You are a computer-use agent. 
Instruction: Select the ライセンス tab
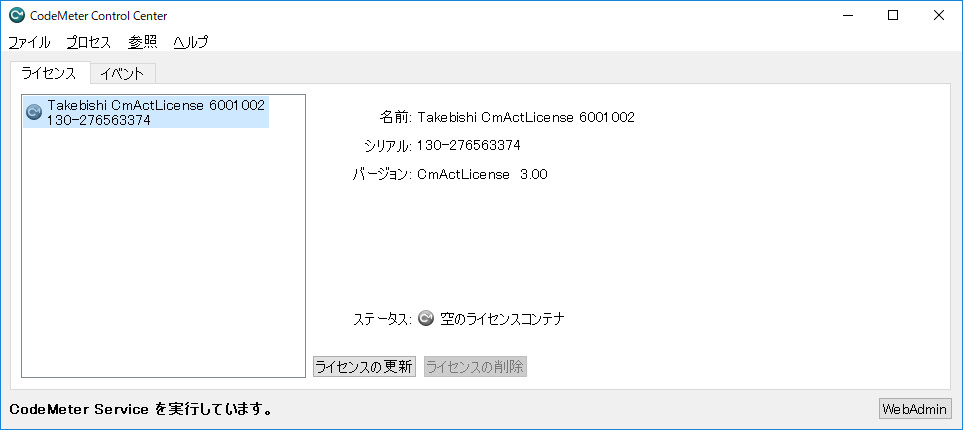click(49, 73)
